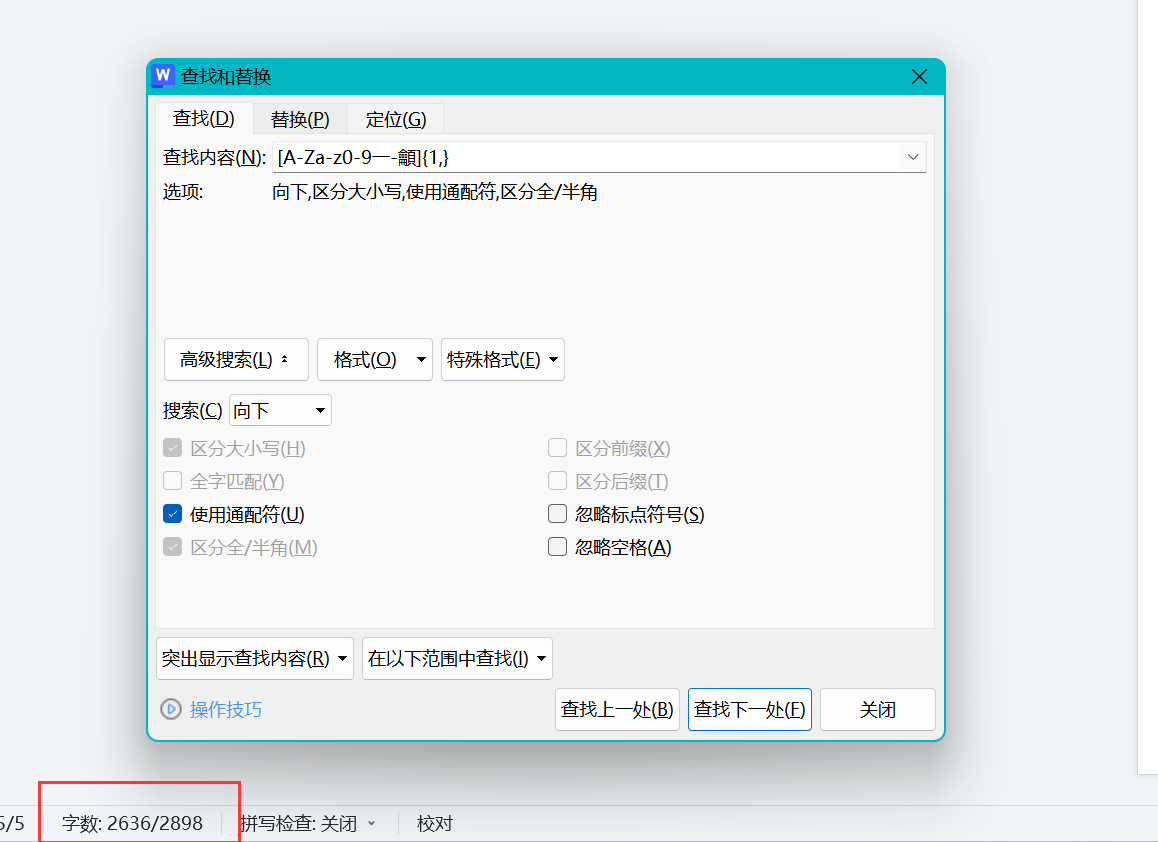
Task: Click the 校对 status bar entry
Action: point(434,824)
